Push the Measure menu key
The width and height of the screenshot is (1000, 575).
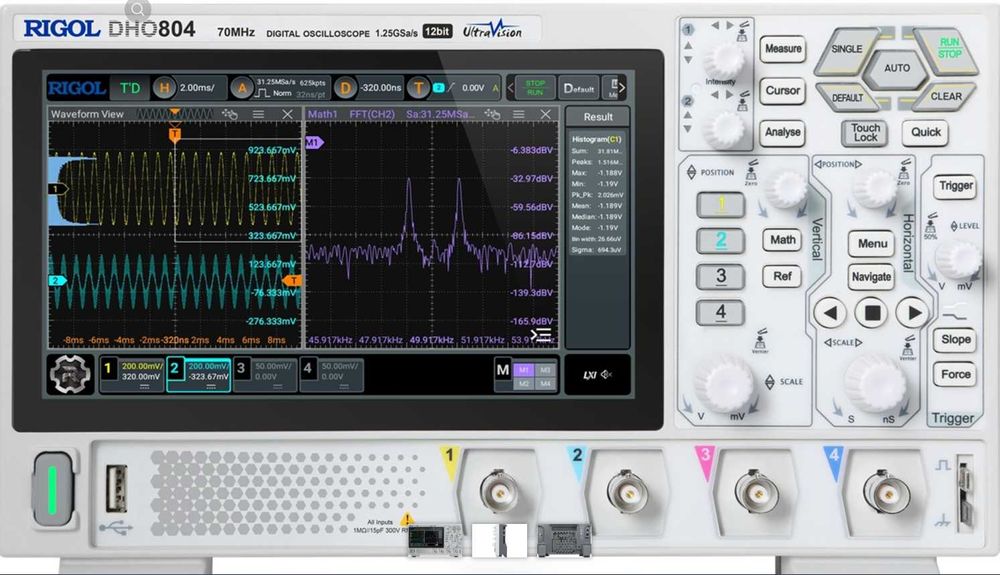783,48
